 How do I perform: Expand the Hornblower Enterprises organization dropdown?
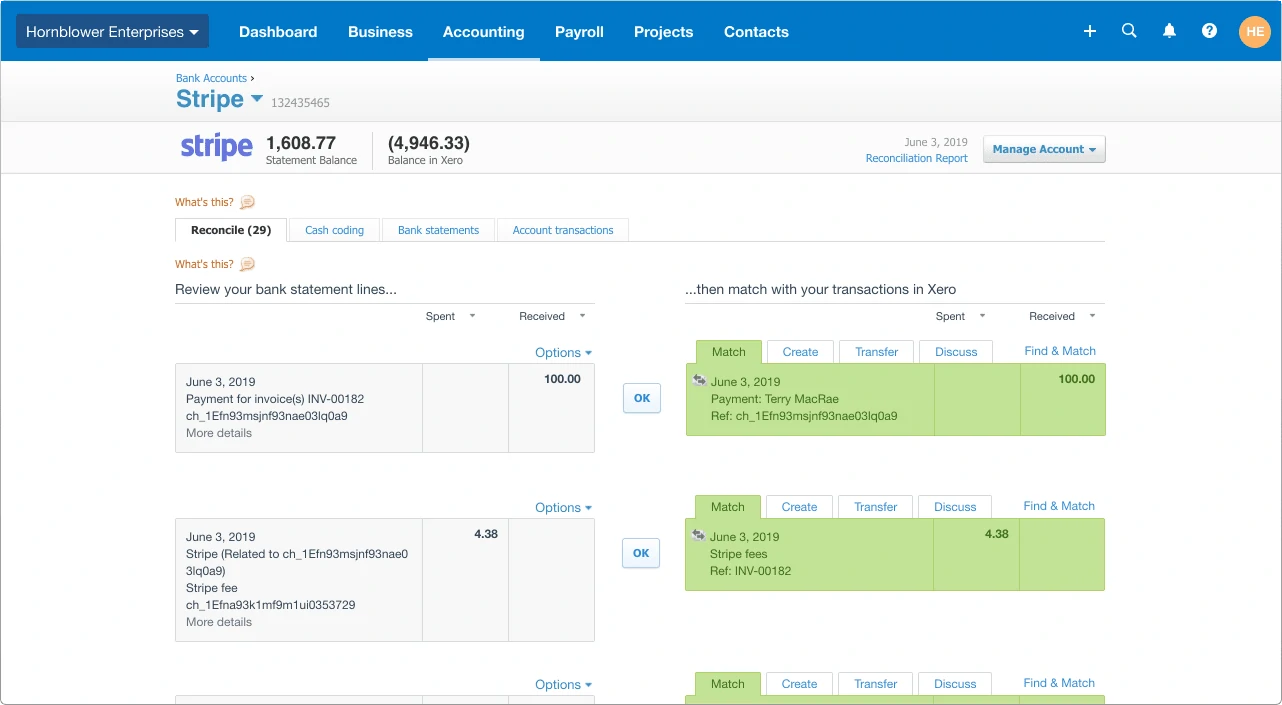click(x=112, y=32)
